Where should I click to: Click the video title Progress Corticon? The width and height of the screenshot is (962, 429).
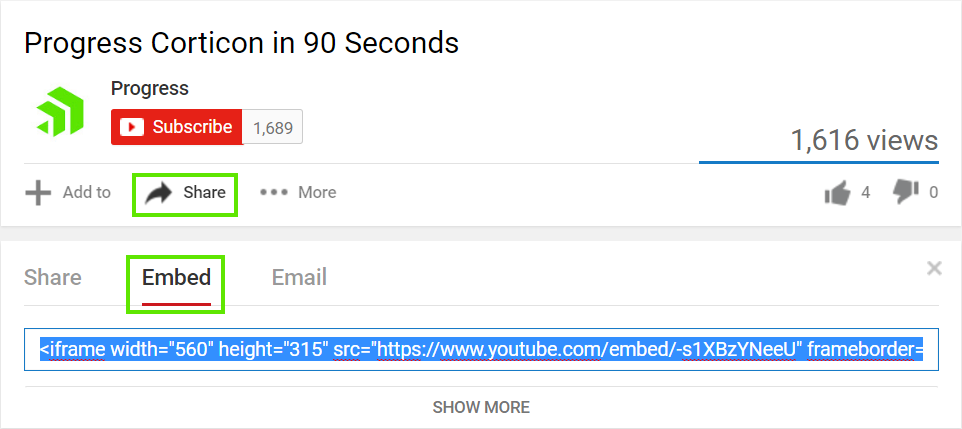tap(241, 43)
